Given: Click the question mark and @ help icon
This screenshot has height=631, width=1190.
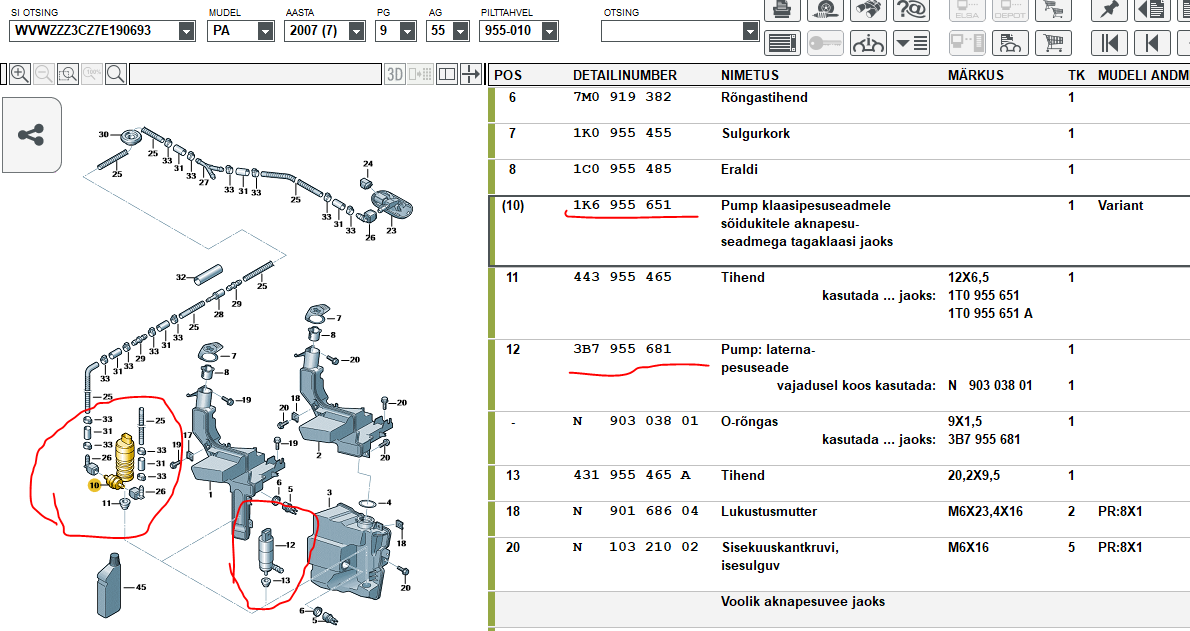Looking at the screenshot, I should coord(911,9).
